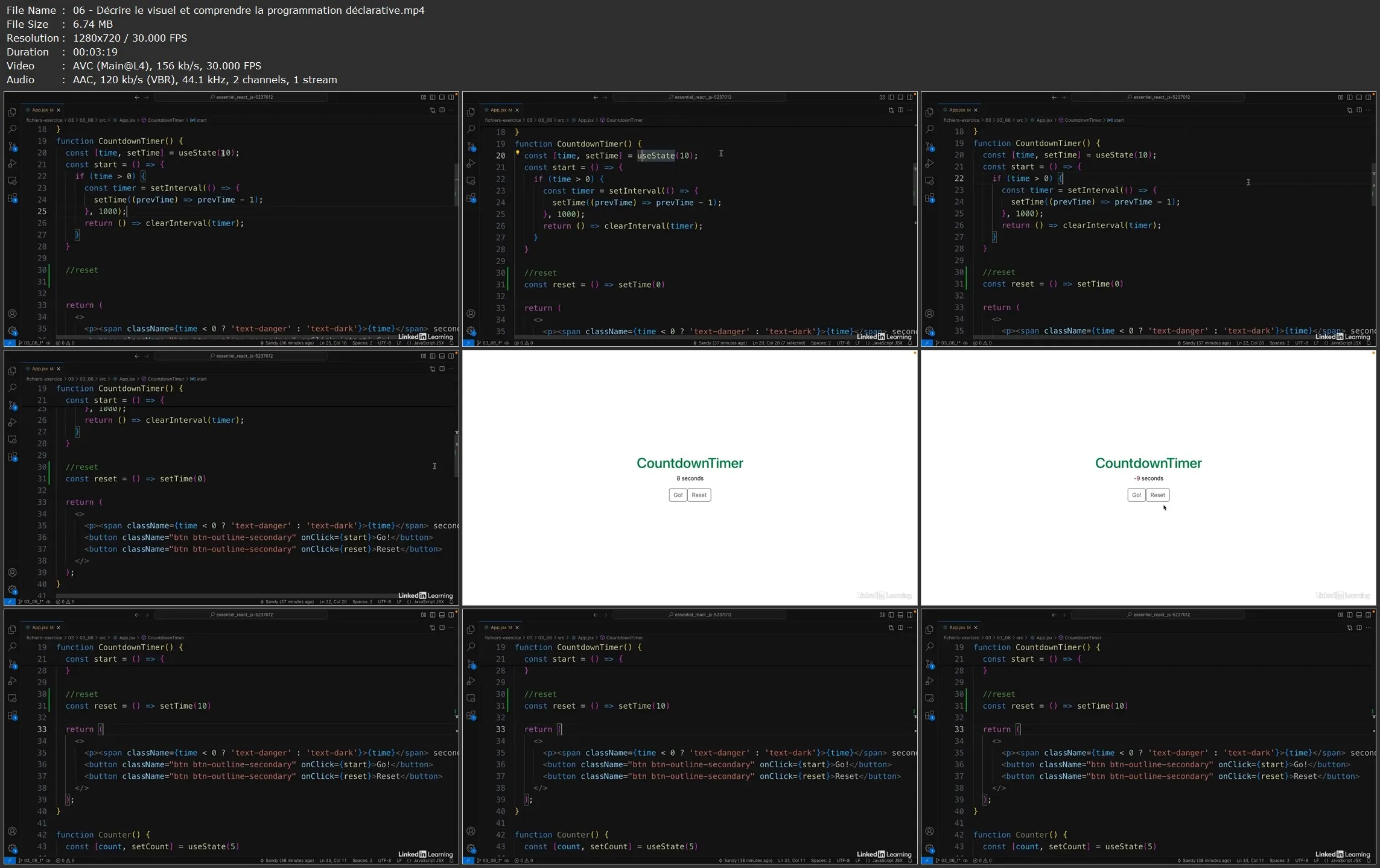Open Source Control in the '7 selected' frame

[471, 147]
